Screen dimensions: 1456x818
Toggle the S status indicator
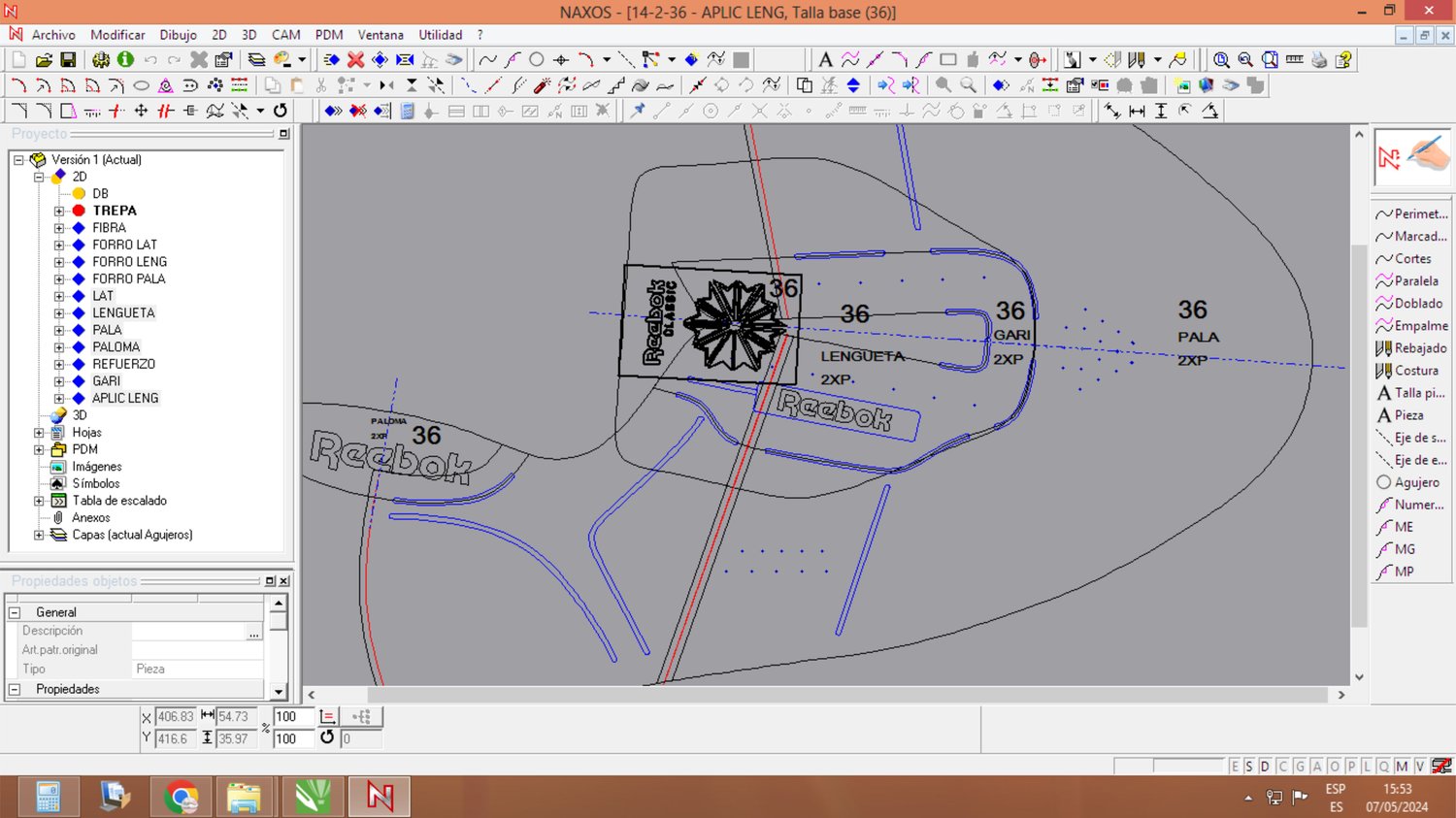pos(1249,767)
